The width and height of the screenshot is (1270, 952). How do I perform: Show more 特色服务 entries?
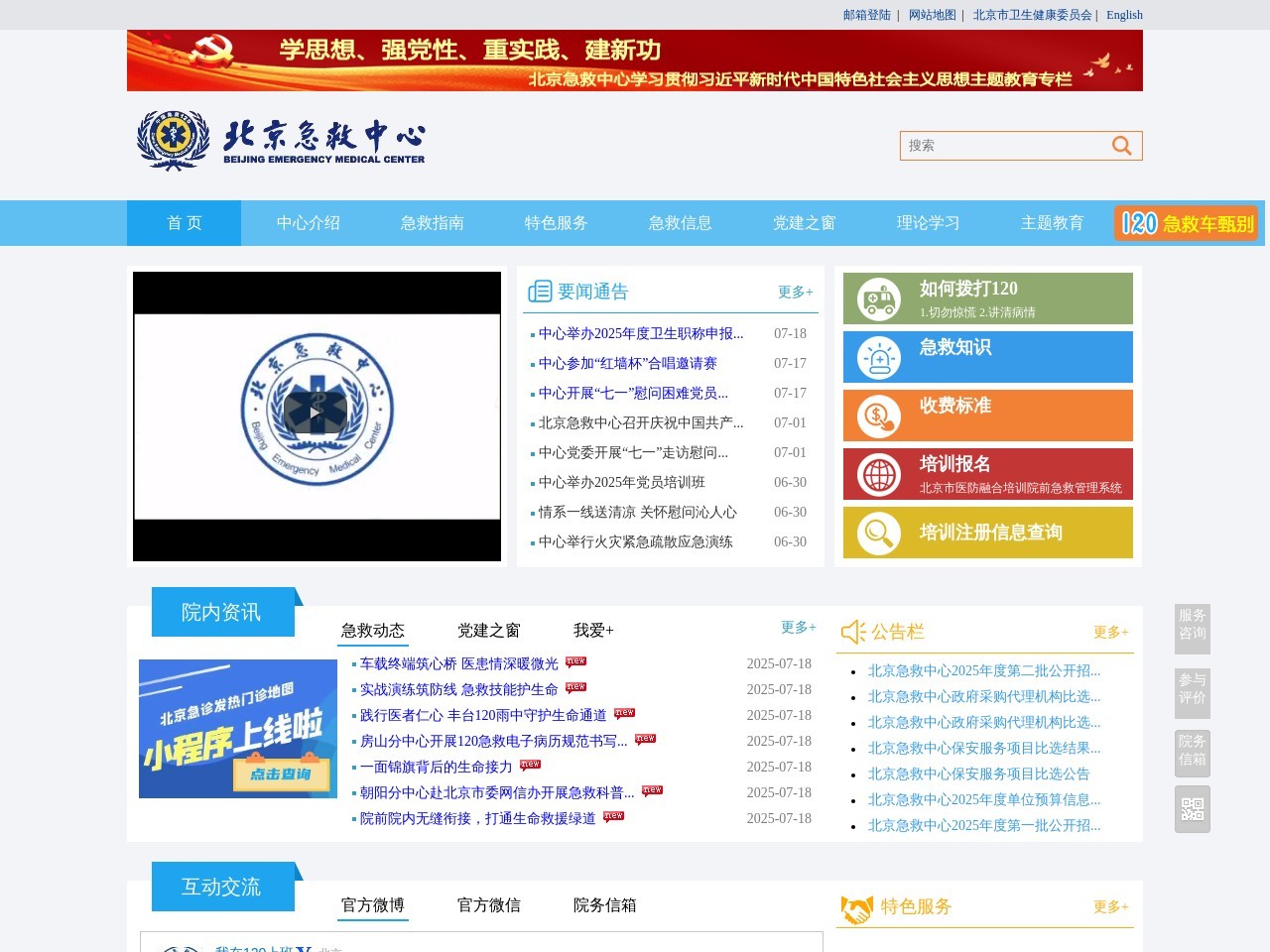tap(1110, 906)
